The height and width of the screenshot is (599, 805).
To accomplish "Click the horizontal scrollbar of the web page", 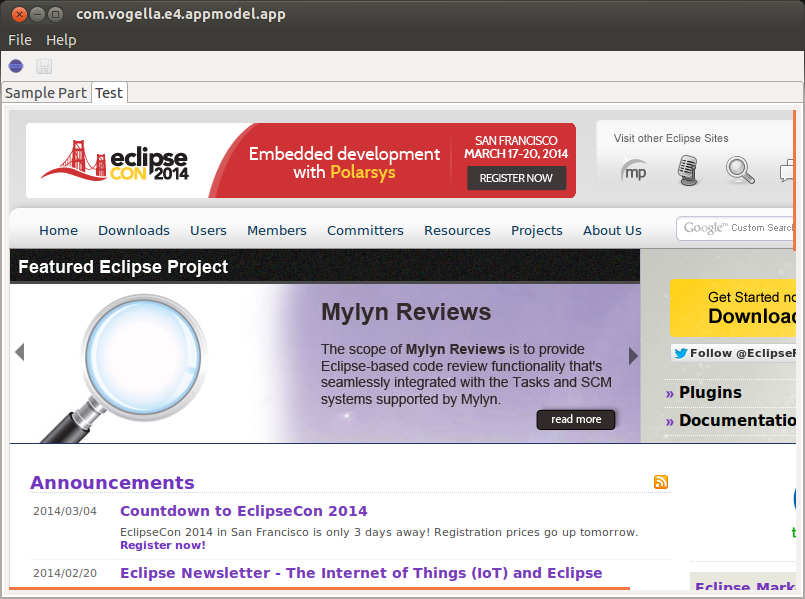I will pos(319,588).
